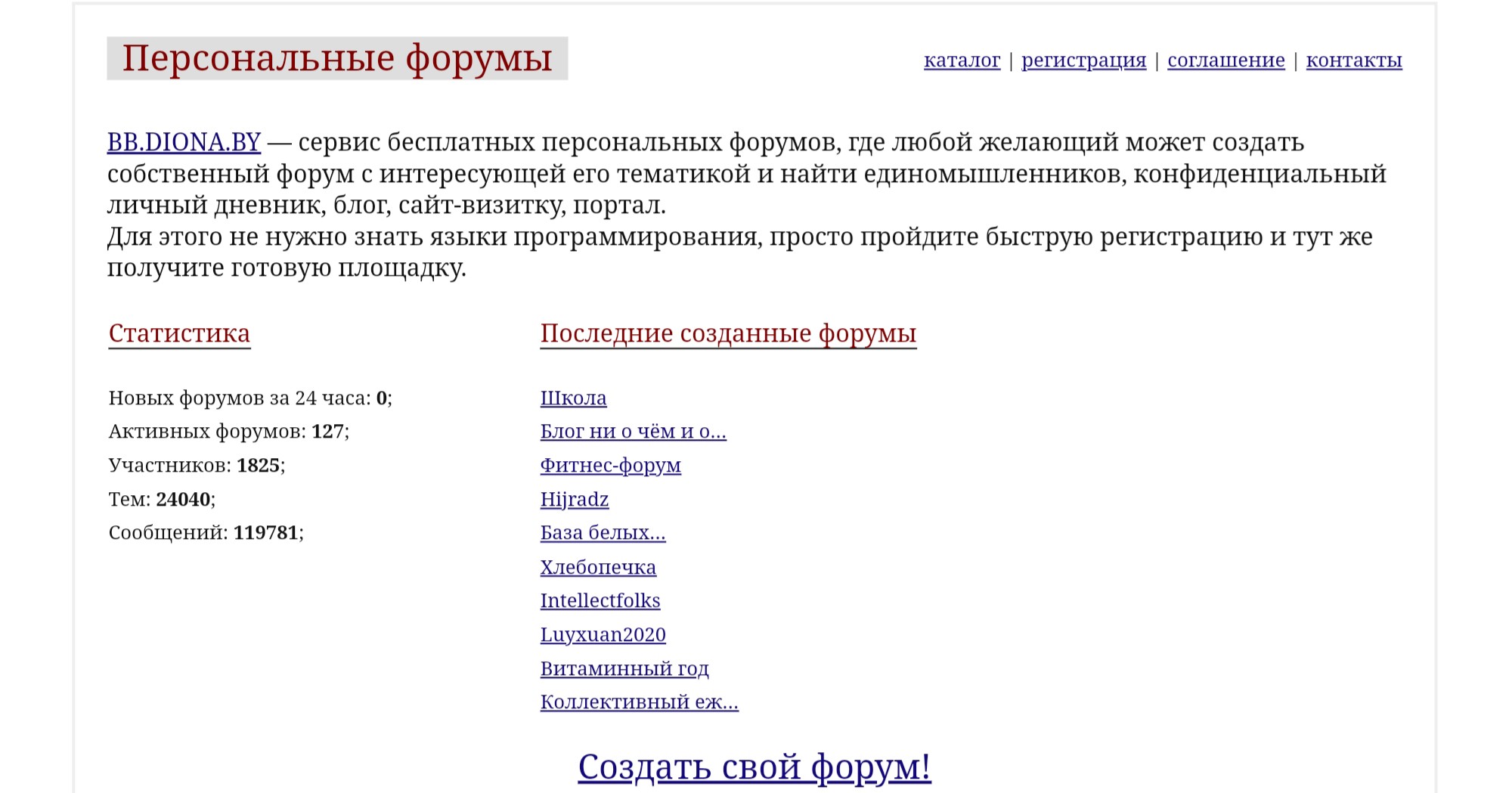Open the База белых... forum
The width and height of the screenshot is (1512, 793).
coord(603,533)
